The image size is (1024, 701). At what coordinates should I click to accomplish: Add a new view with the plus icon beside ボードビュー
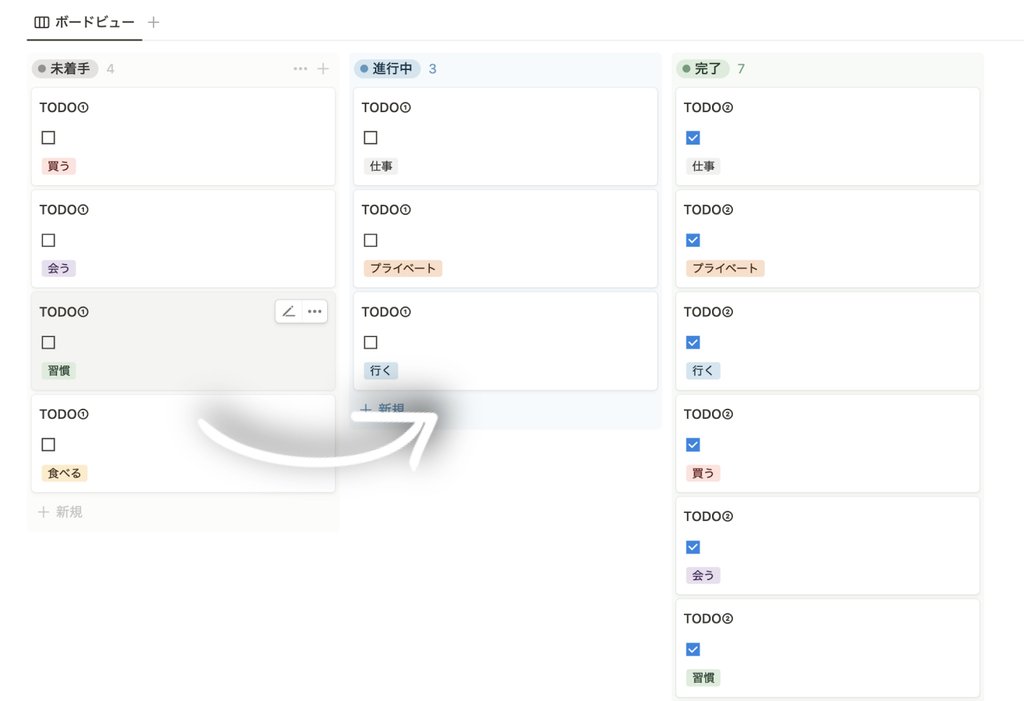153,22
